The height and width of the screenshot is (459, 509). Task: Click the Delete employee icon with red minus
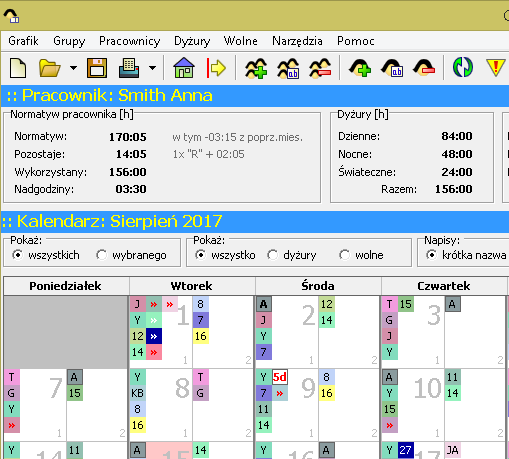[424, 68]
